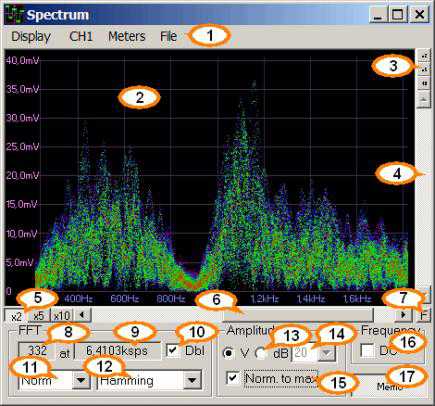This screenshot has width=435, height=406.
Task: Click the horizontal frequency scrollbar thumb
Action: 298,315
